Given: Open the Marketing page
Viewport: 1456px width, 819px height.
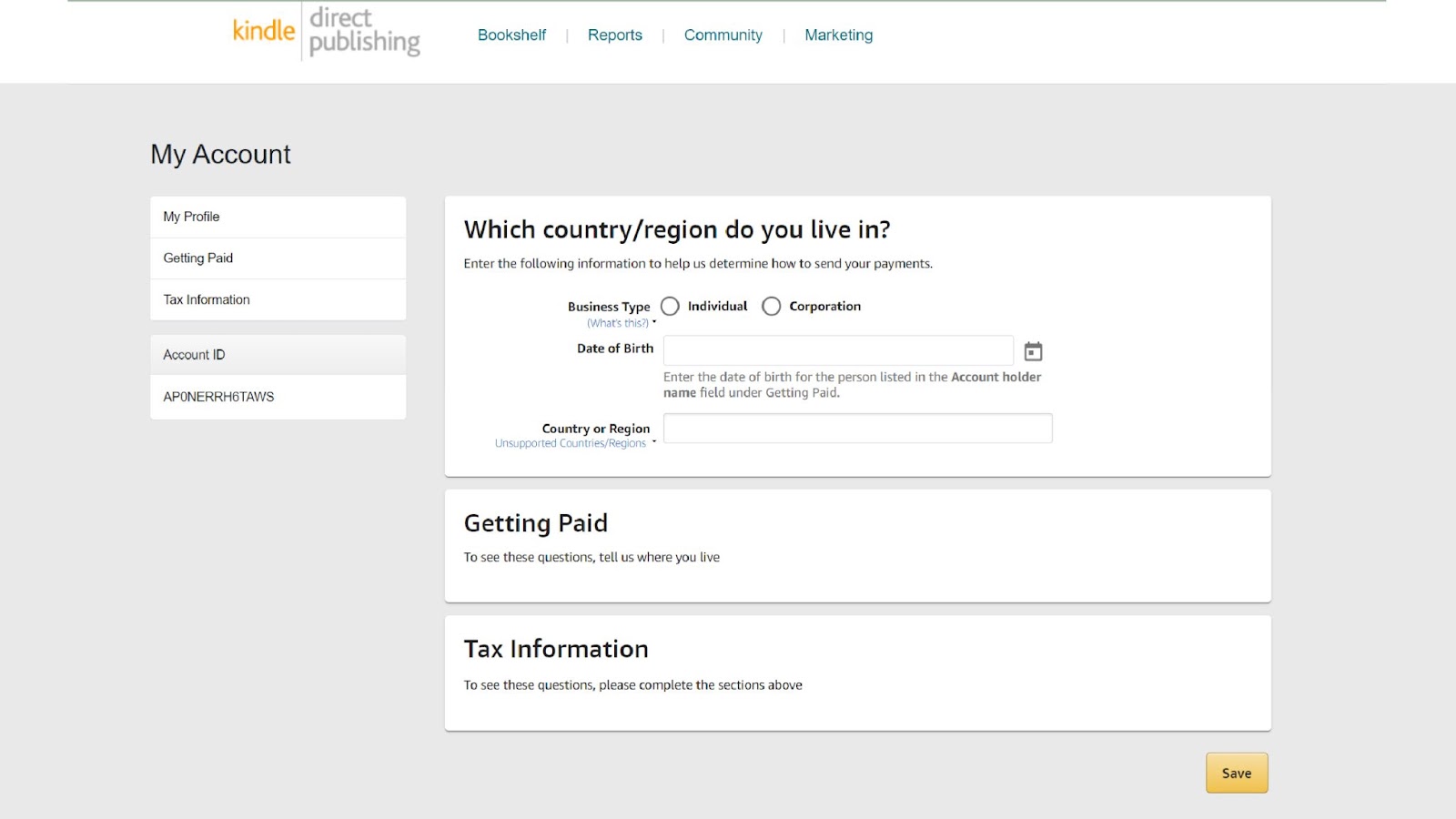Looking at the screenshot, I should coord(838,35).
